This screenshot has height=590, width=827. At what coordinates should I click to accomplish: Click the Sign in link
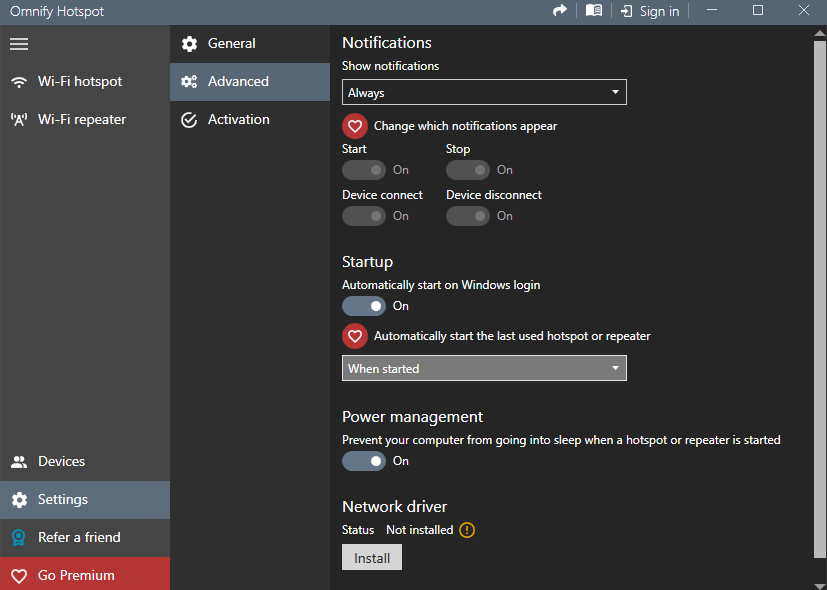[x=659, y=11]
